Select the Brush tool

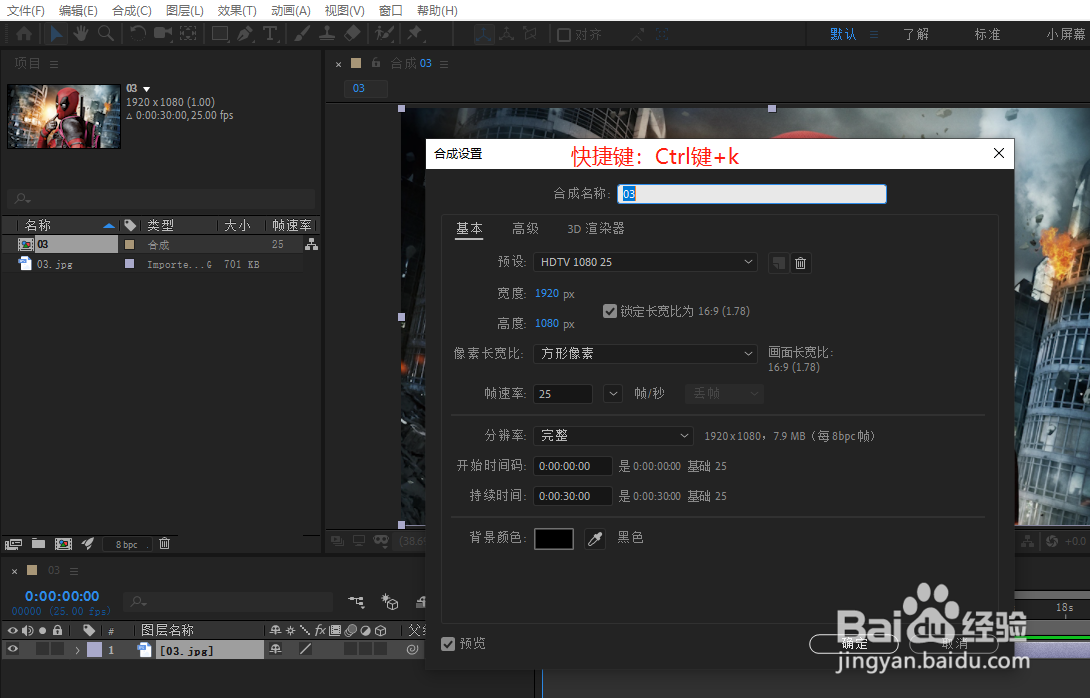point(302,33)
